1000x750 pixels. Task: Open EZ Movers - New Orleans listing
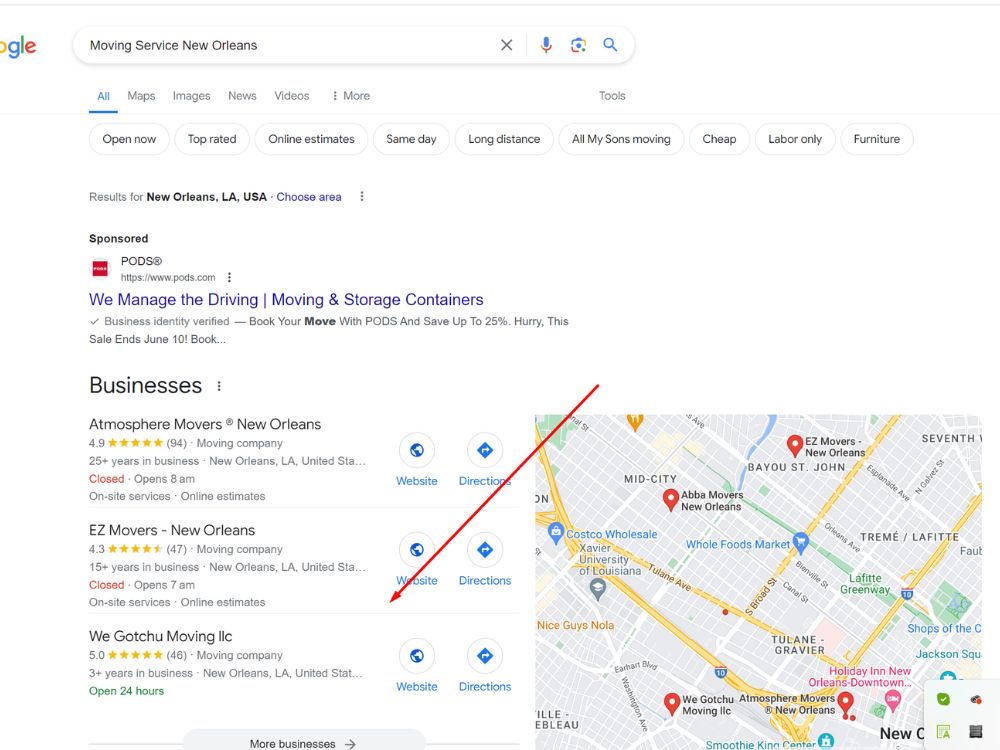(172, 530)
